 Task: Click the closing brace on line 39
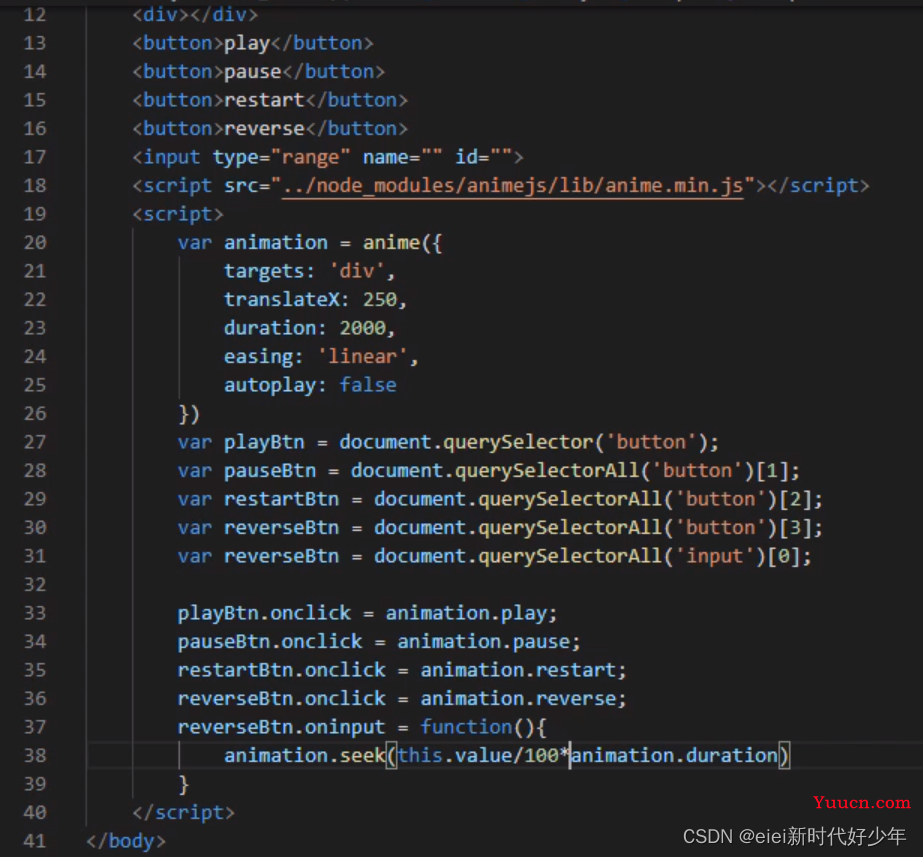click(x=184, y=785)
